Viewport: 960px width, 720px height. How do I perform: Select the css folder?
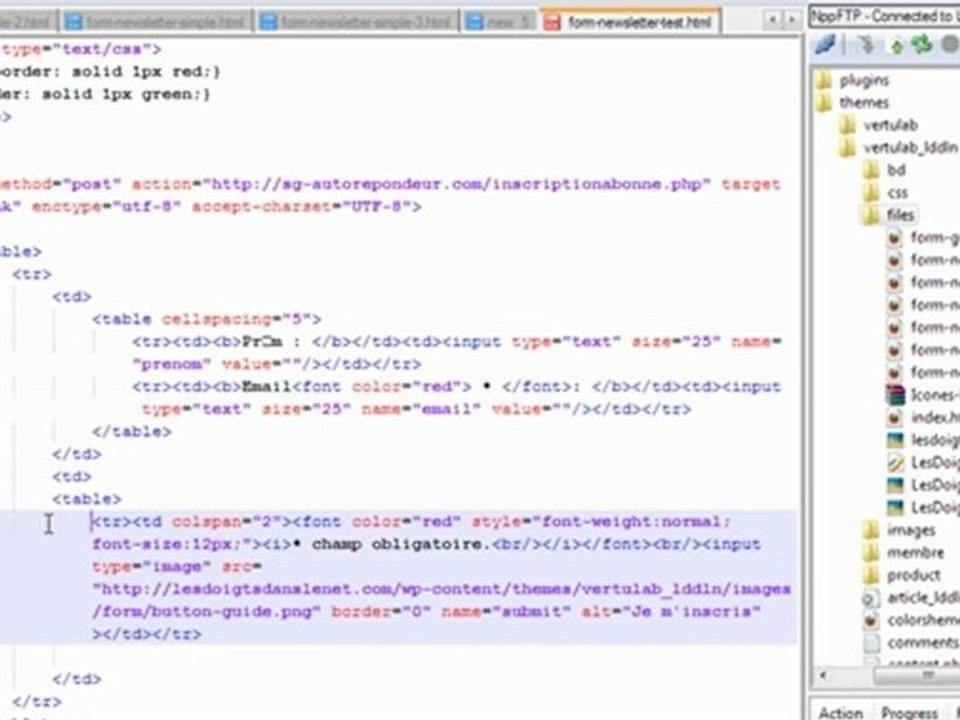click(x=898, y=193)
